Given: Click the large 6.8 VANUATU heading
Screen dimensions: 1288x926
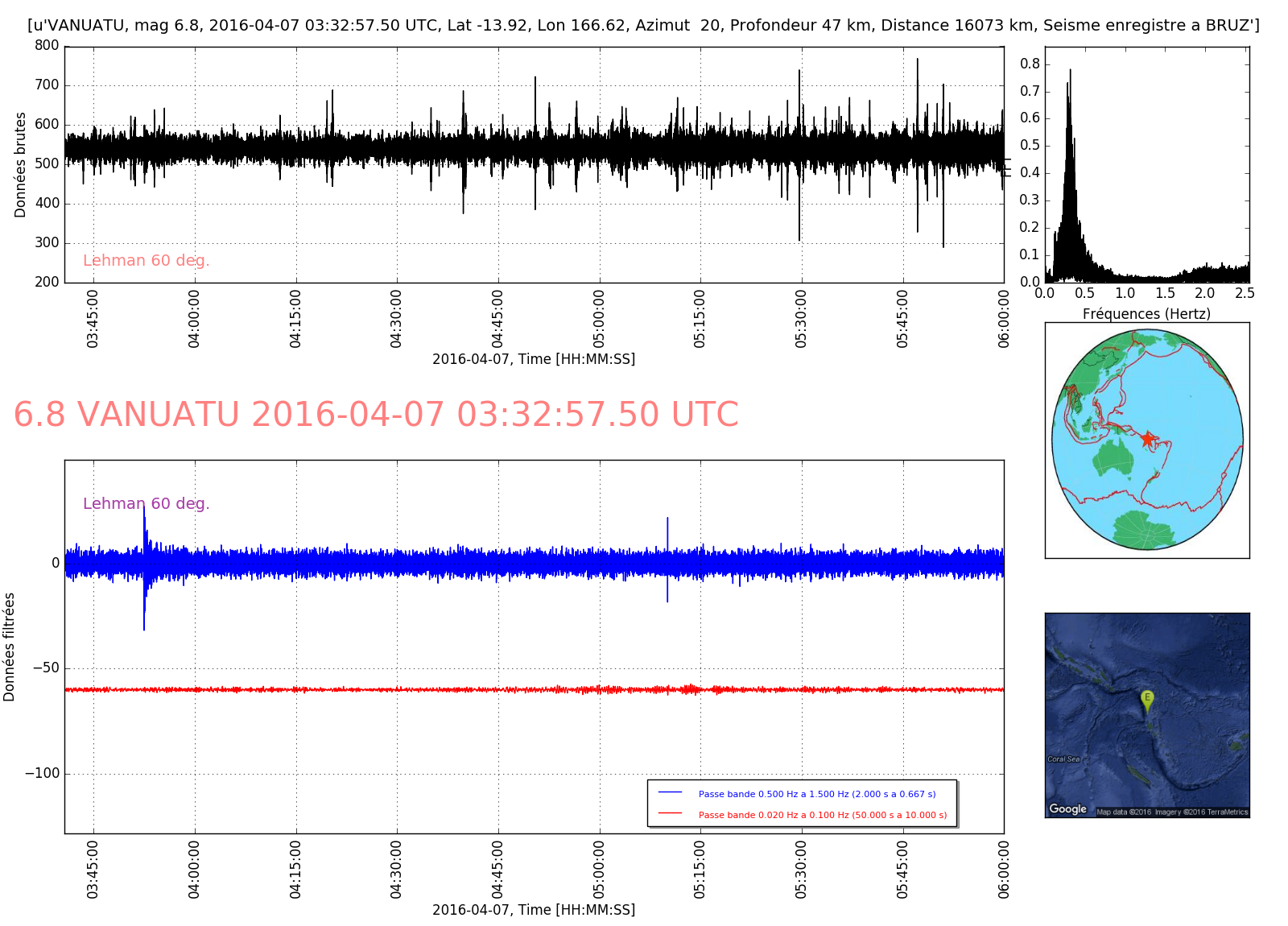Looking at the screenshot, I should tap(376, 415).
